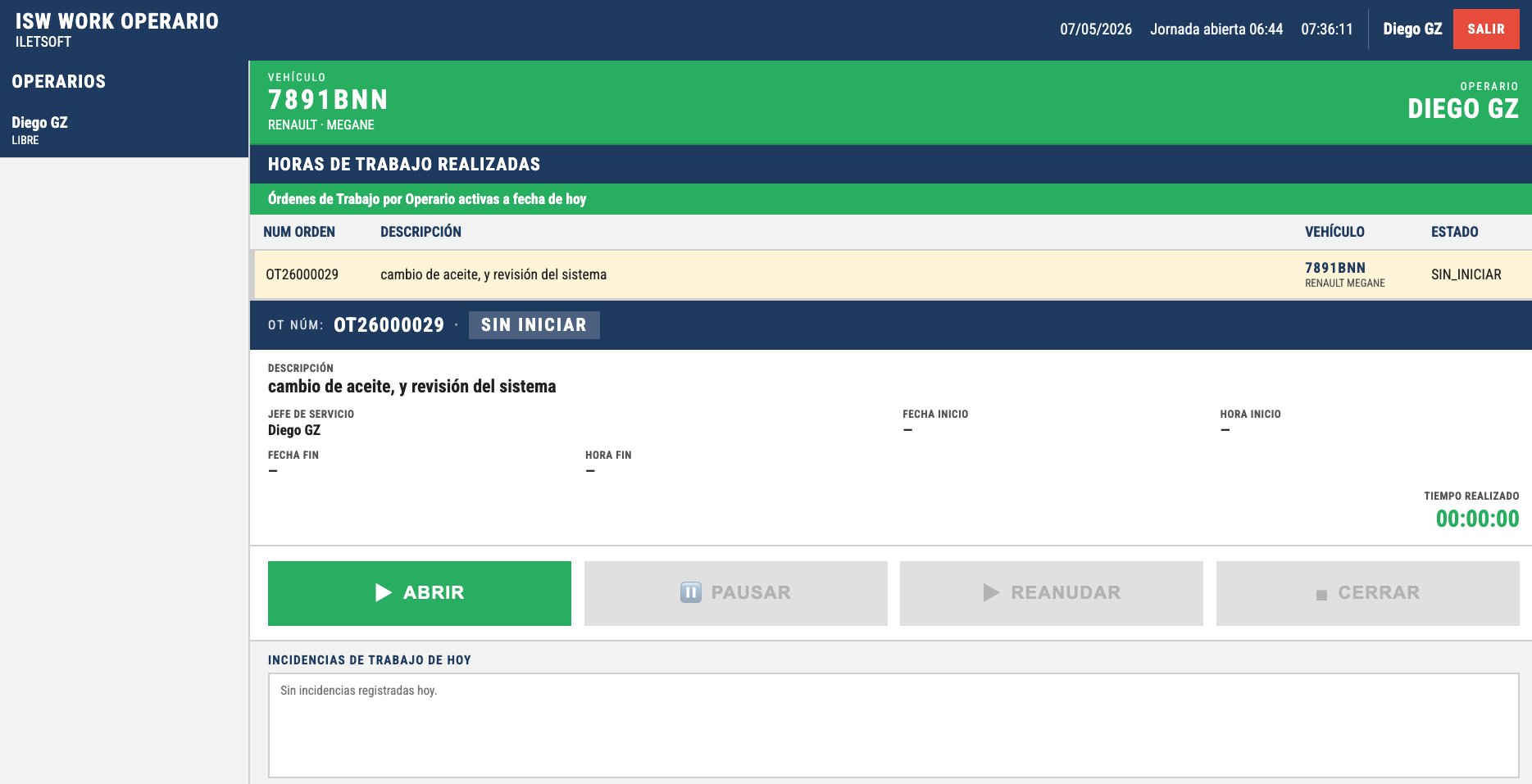1532x784 pixels.
Task: Click the ILETSOFT subtitle text
Action: pos(43,42)
